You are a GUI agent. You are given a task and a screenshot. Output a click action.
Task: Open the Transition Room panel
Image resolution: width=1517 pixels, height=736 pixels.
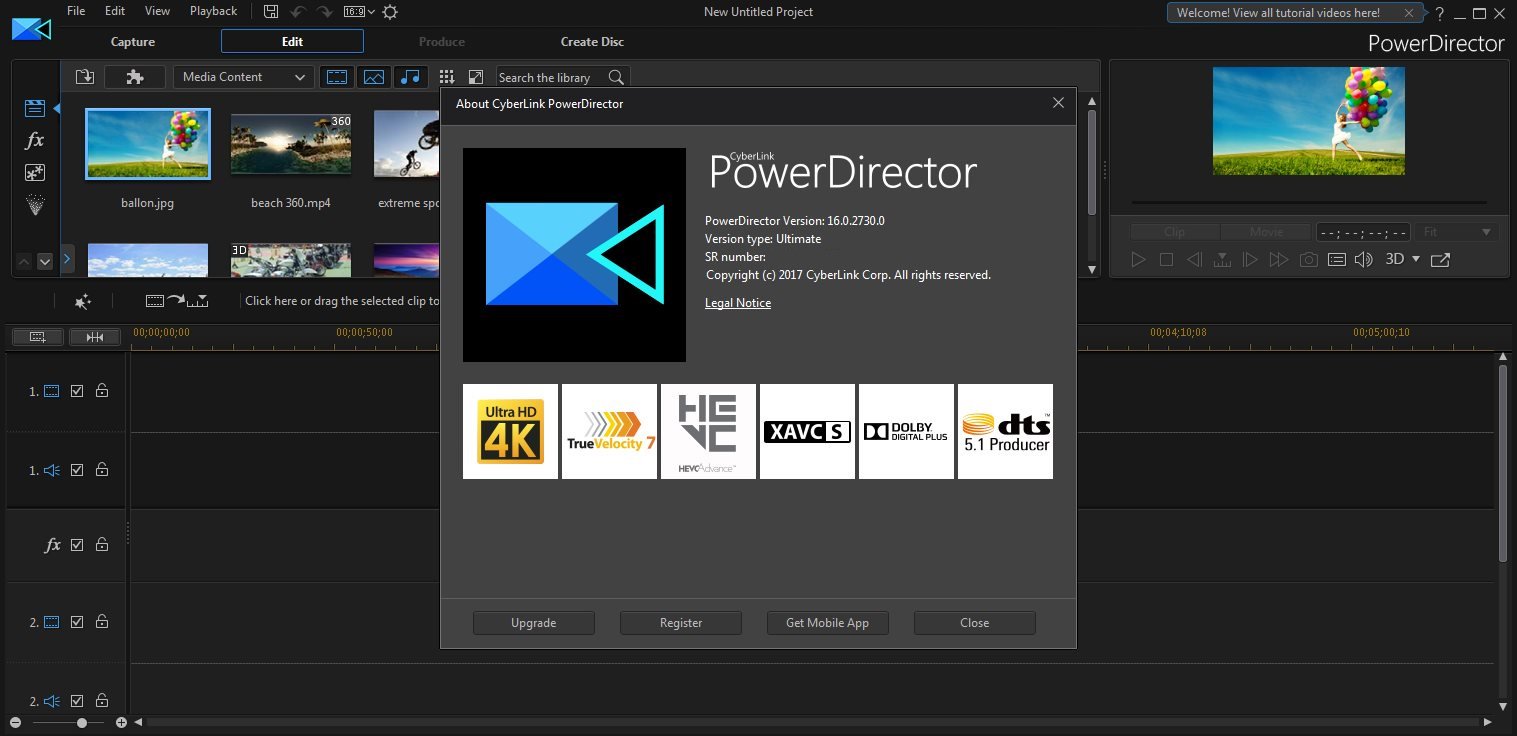(34, 172)
